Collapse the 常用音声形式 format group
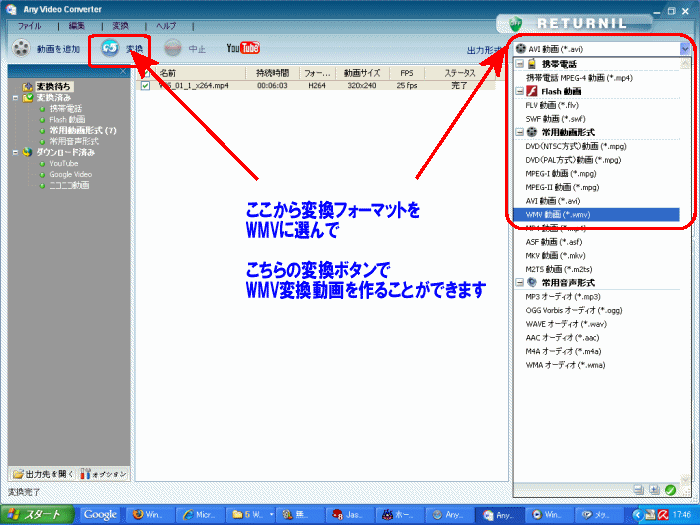 click(x=519, y=282)
